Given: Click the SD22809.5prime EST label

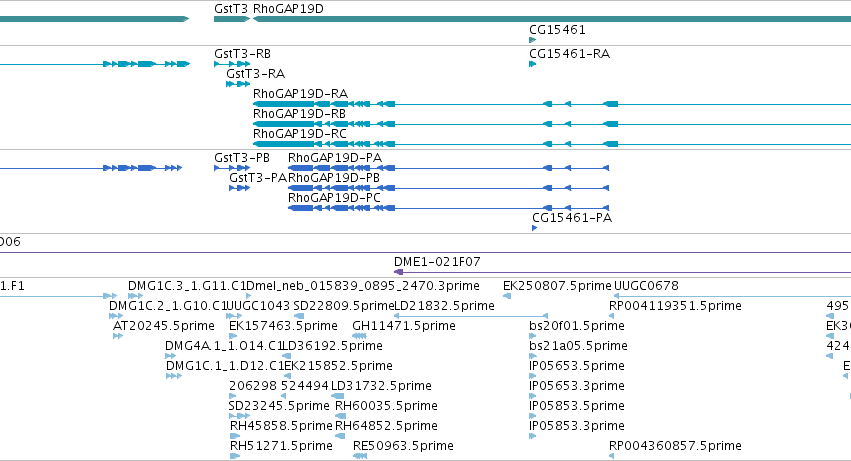Looking at the screenshot, I should click(343, 306).
